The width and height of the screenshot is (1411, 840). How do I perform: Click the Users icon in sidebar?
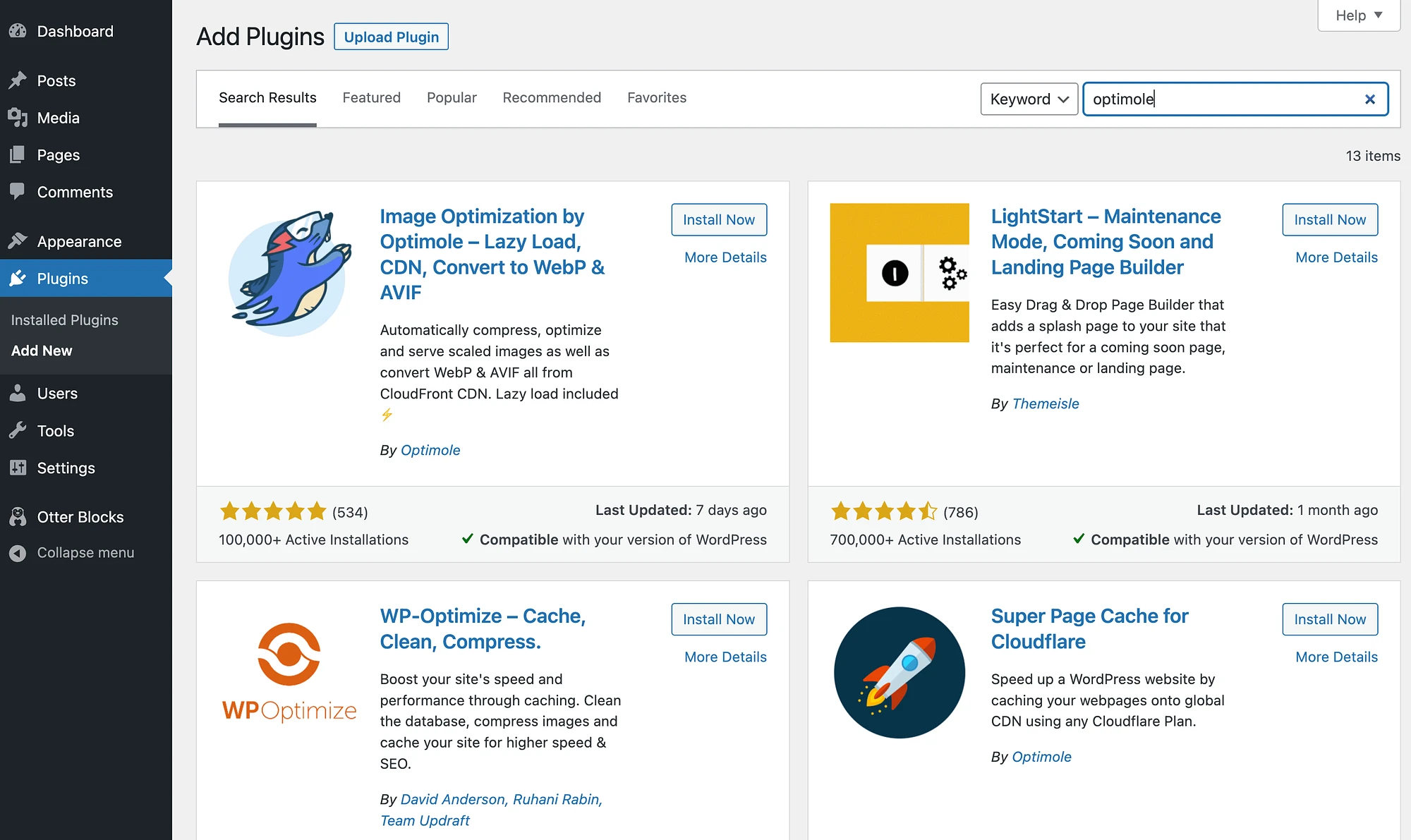pyautogui.click(x=19, y=392)
